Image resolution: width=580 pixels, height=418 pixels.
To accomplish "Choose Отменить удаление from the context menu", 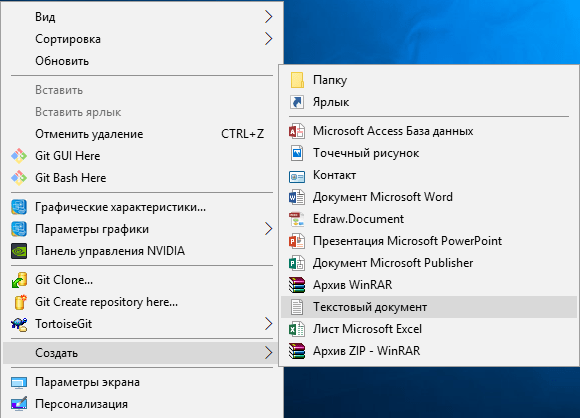I will point(142,134).
